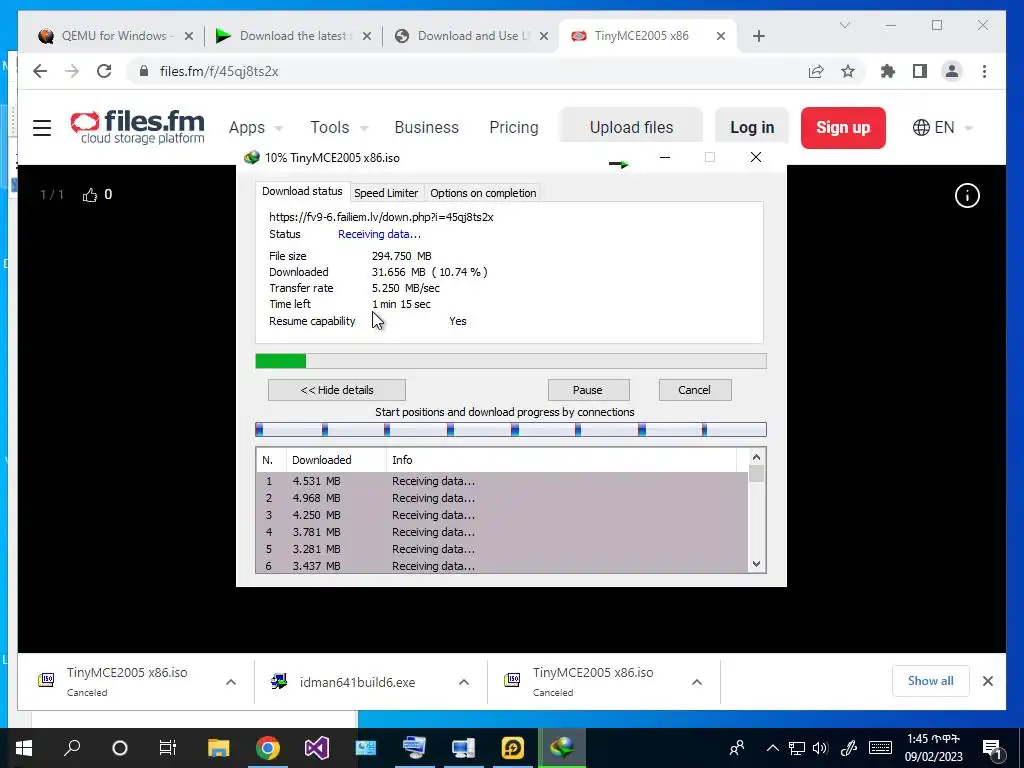Open the Chrome profile avatar

(952, 71)
